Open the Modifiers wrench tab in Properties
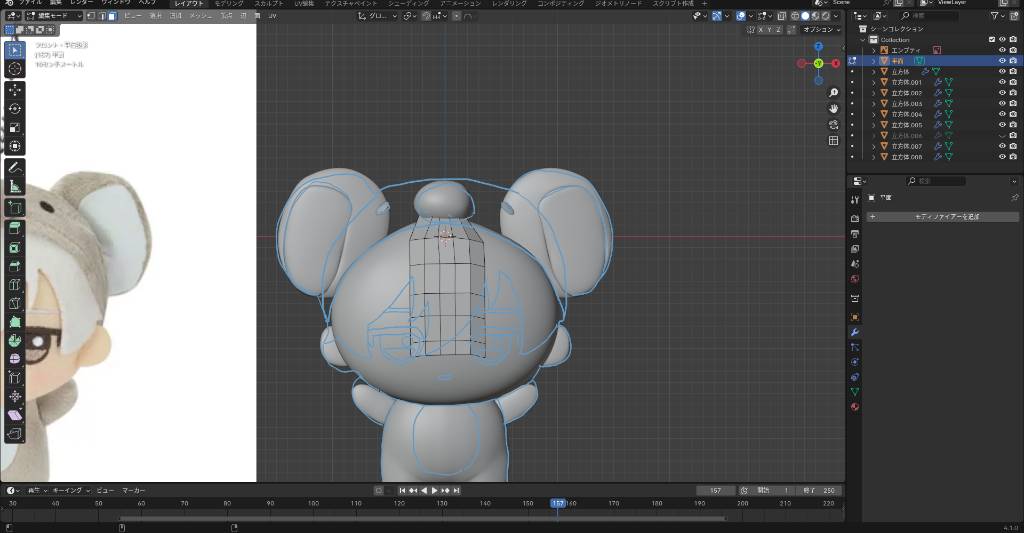The width and height of the screenshot is (1024, 533). pos(854,331)
